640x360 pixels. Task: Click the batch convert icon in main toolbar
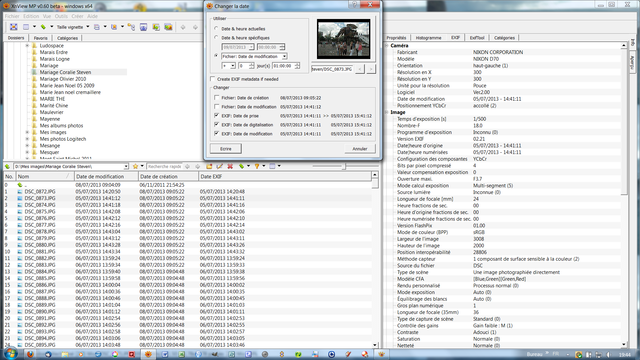click(x=156, y=27)
